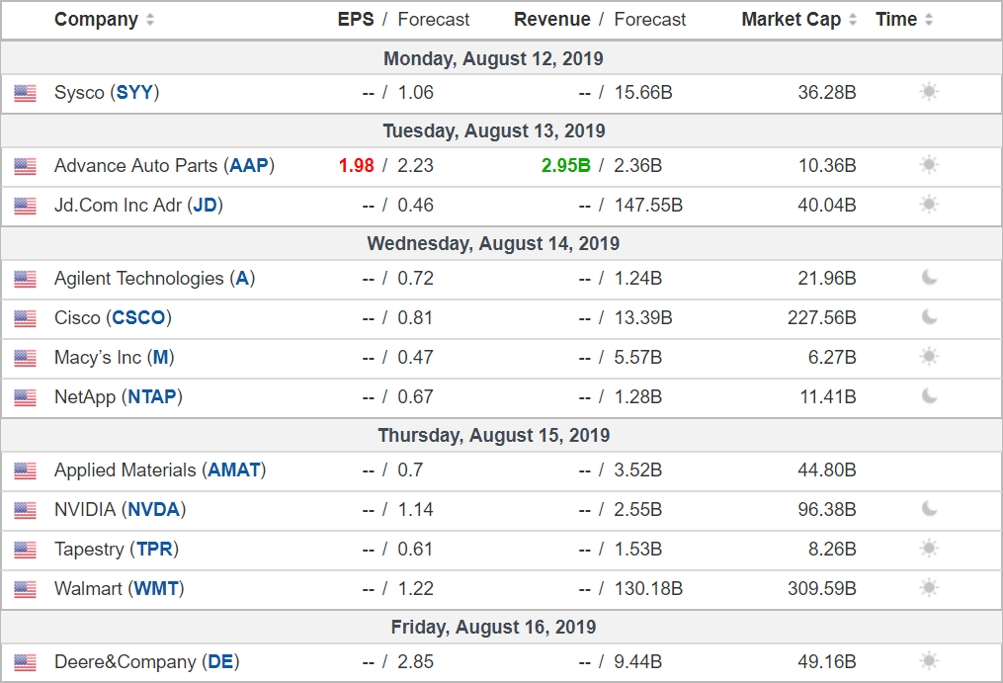Click the EPS column header
Image resolution: width=1003 pixels, height=683 pixels.
click(356, 20)
